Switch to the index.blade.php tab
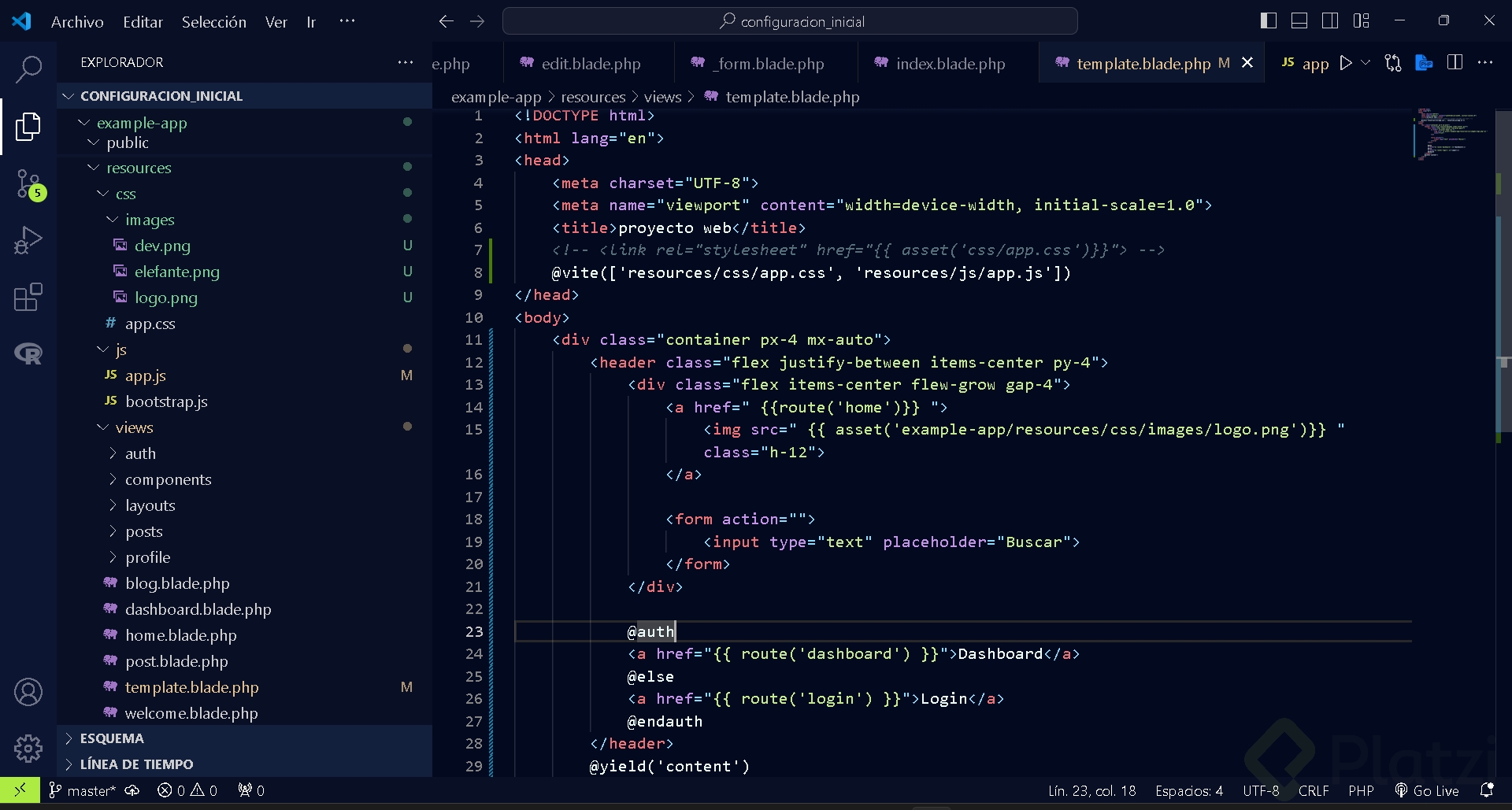Image resolution: width=1512 pixels, height=810 pixels. [950, 64]
